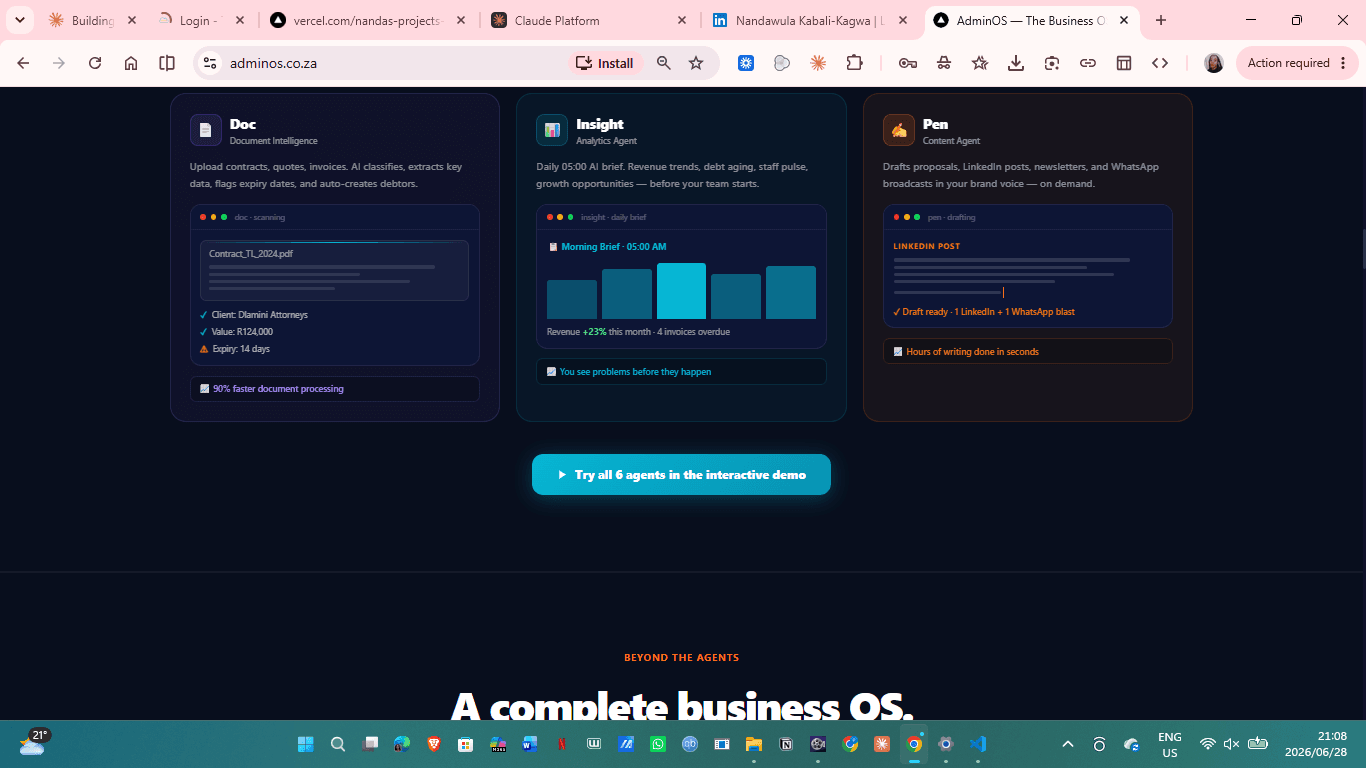
Task: Switch to the Building tab
Action: pos(92,20)
